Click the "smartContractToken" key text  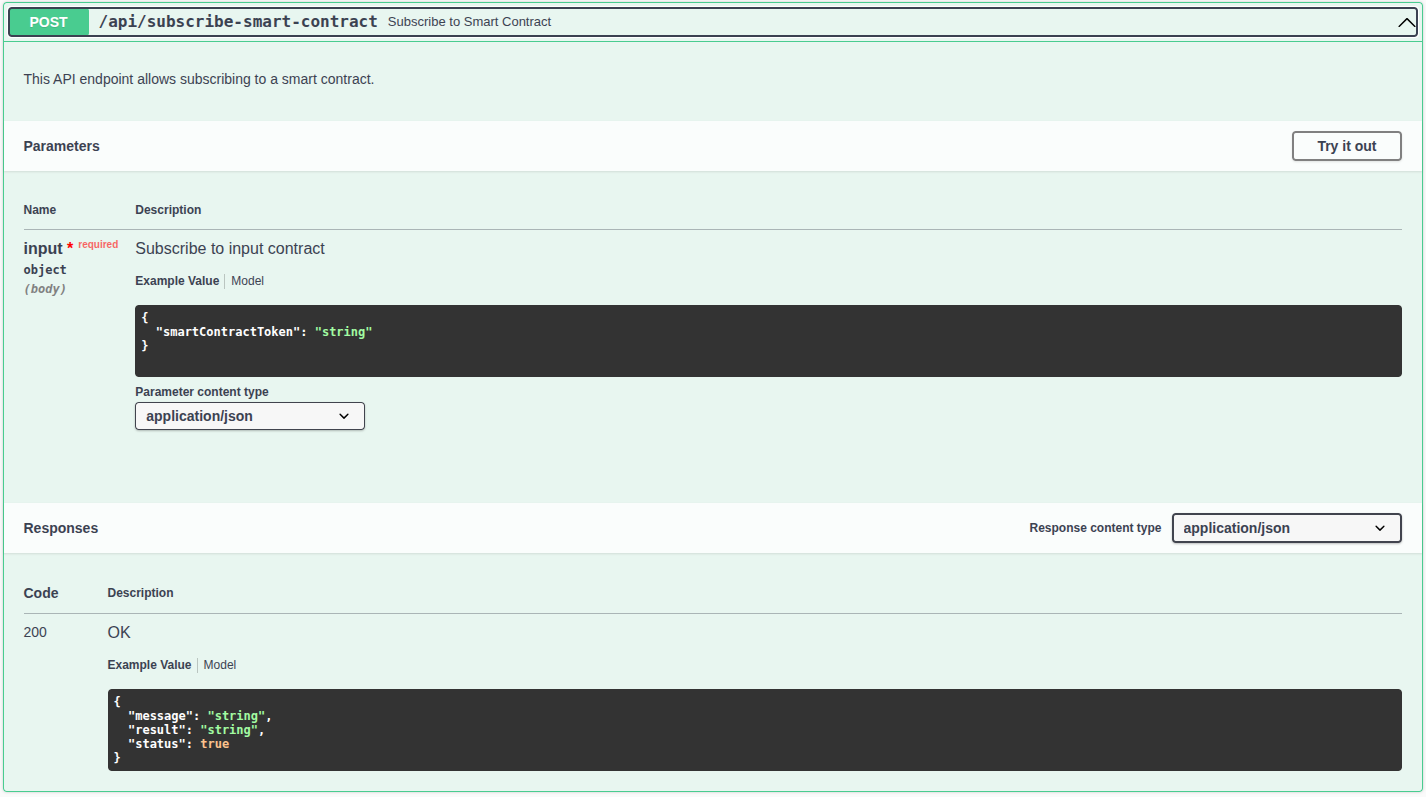(x=228, y=331)
